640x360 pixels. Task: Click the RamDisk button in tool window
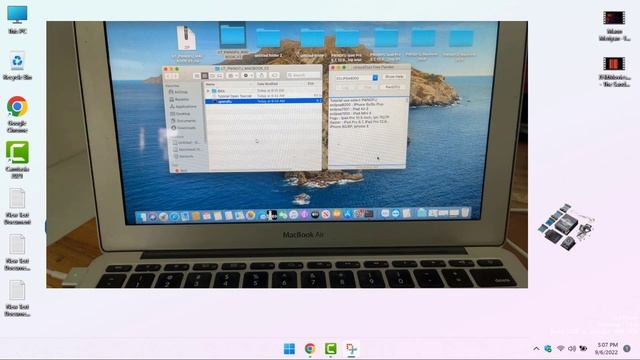(x=392, y=87)
